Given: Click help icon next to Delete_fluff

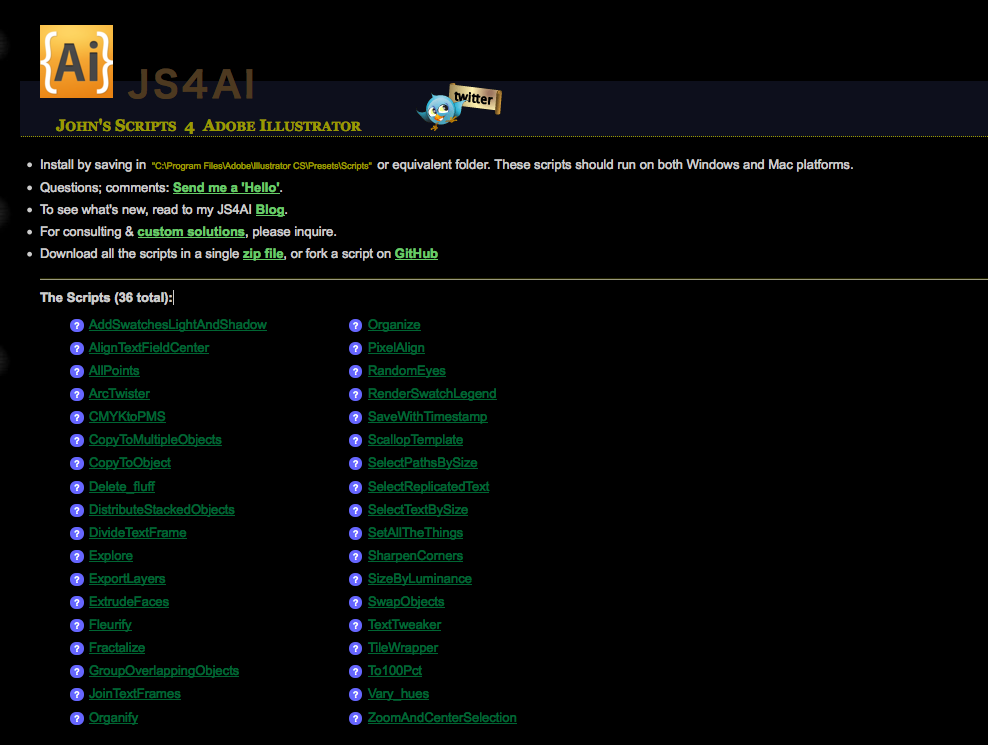Looking at the screenshot, I should pyautogui.click(x=77, y=487).
